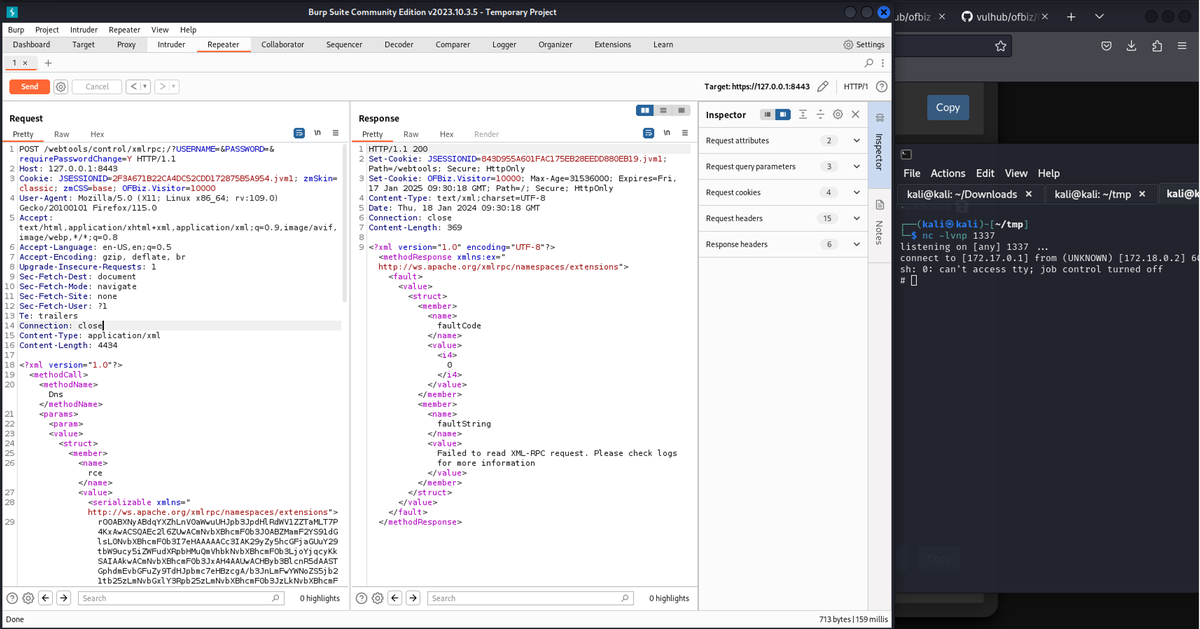Viewport: 1200px width, 629px height.
Task: Click the Repeater send options gear icon
Action: (x=61, y=87)
